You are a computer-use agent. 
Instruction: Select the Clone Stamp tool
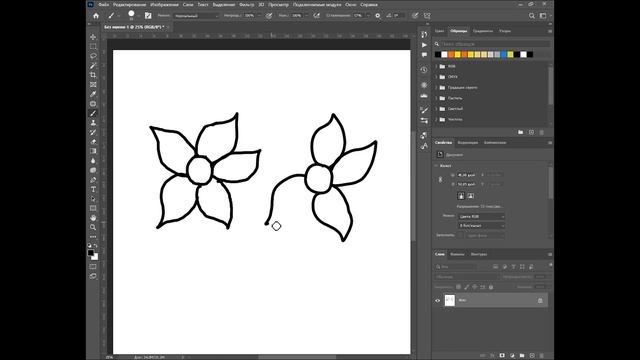[x=93, y=123]
